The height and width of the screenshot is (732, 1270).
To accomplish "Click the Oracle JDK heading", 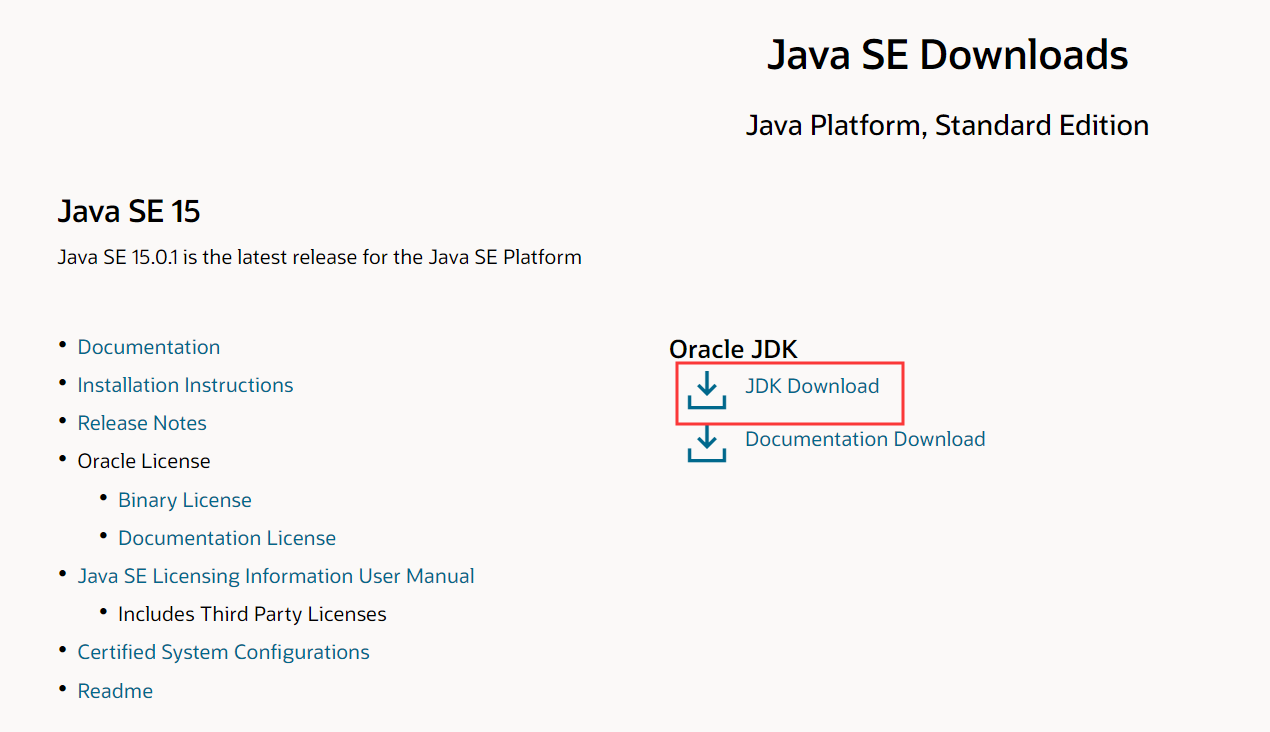I will [x=733, y=349].
